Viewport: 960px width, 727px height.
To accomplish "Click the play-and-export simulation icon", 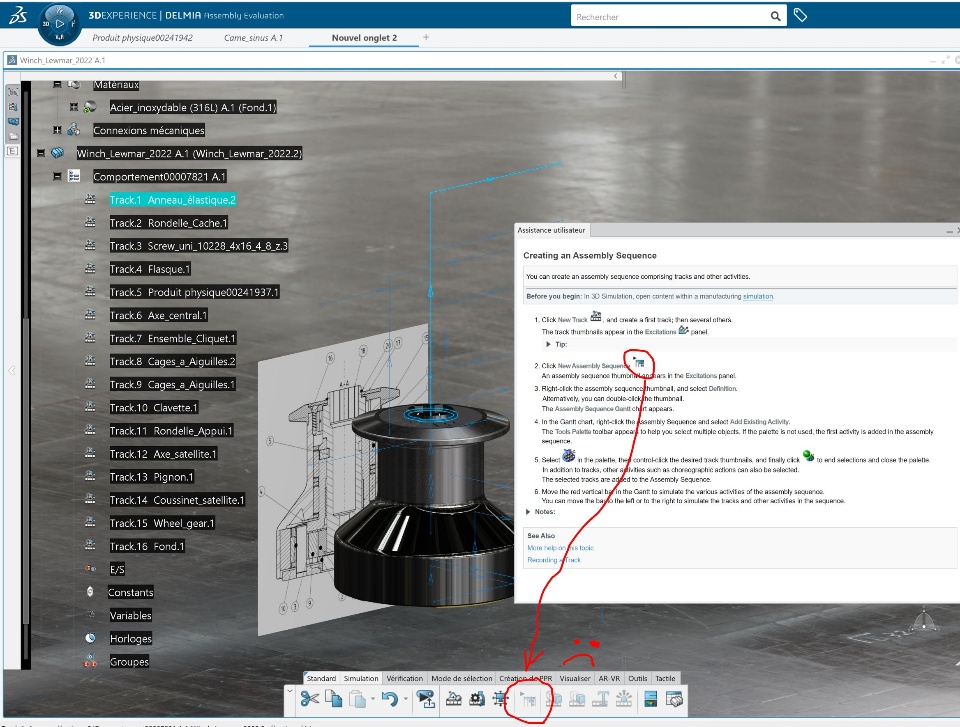I will pos(426,699).
